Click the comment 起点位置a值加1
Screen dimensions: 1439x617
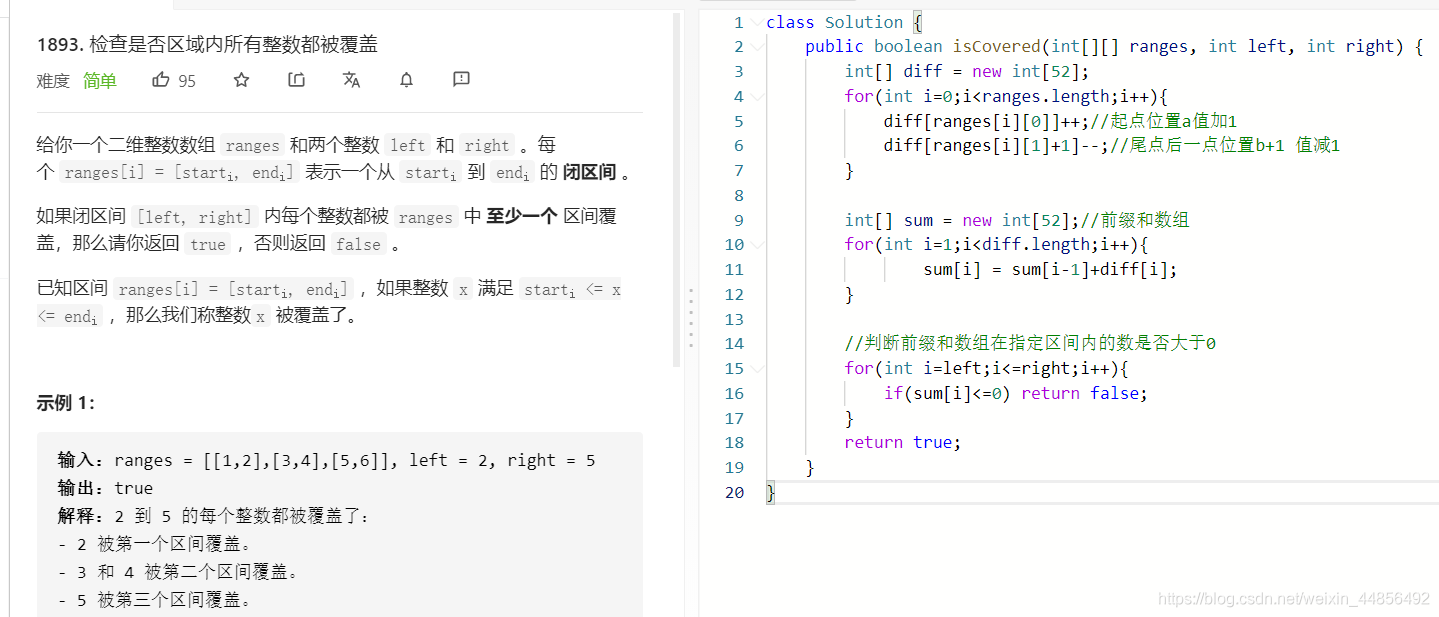(1164, 121)
